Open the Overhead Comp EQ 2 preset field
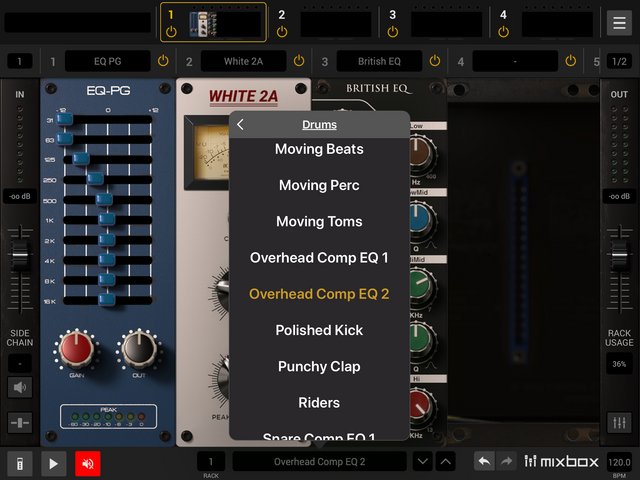Viewport: 640px width, 480px height. coord(319,462)
